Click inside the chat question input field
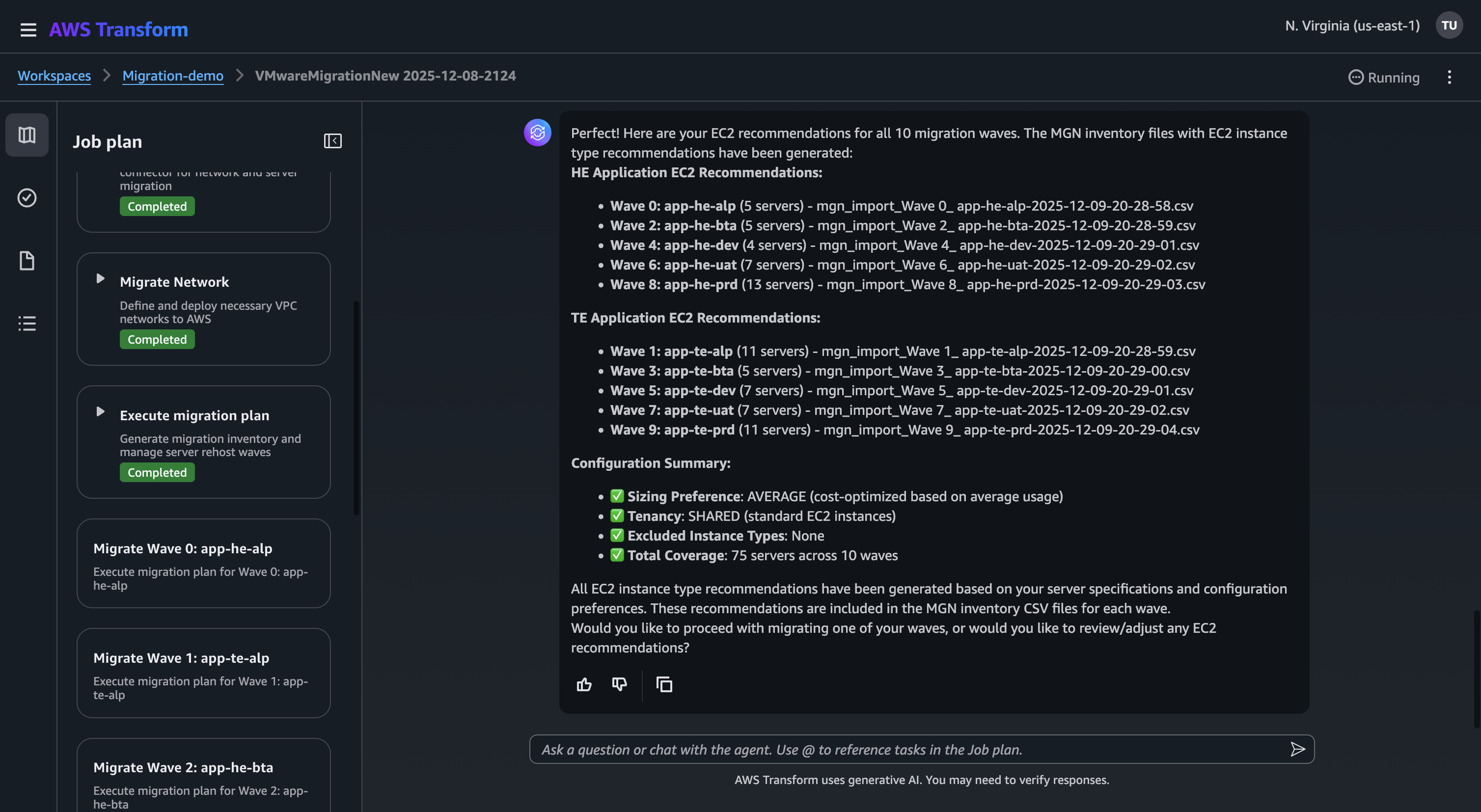1481x812 pixels. click(862, 749)
